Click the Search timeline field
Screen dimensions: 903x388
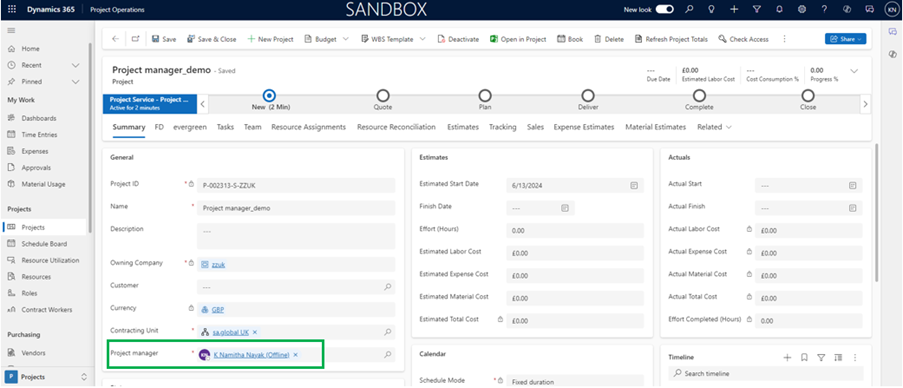(x=766, y=374)
